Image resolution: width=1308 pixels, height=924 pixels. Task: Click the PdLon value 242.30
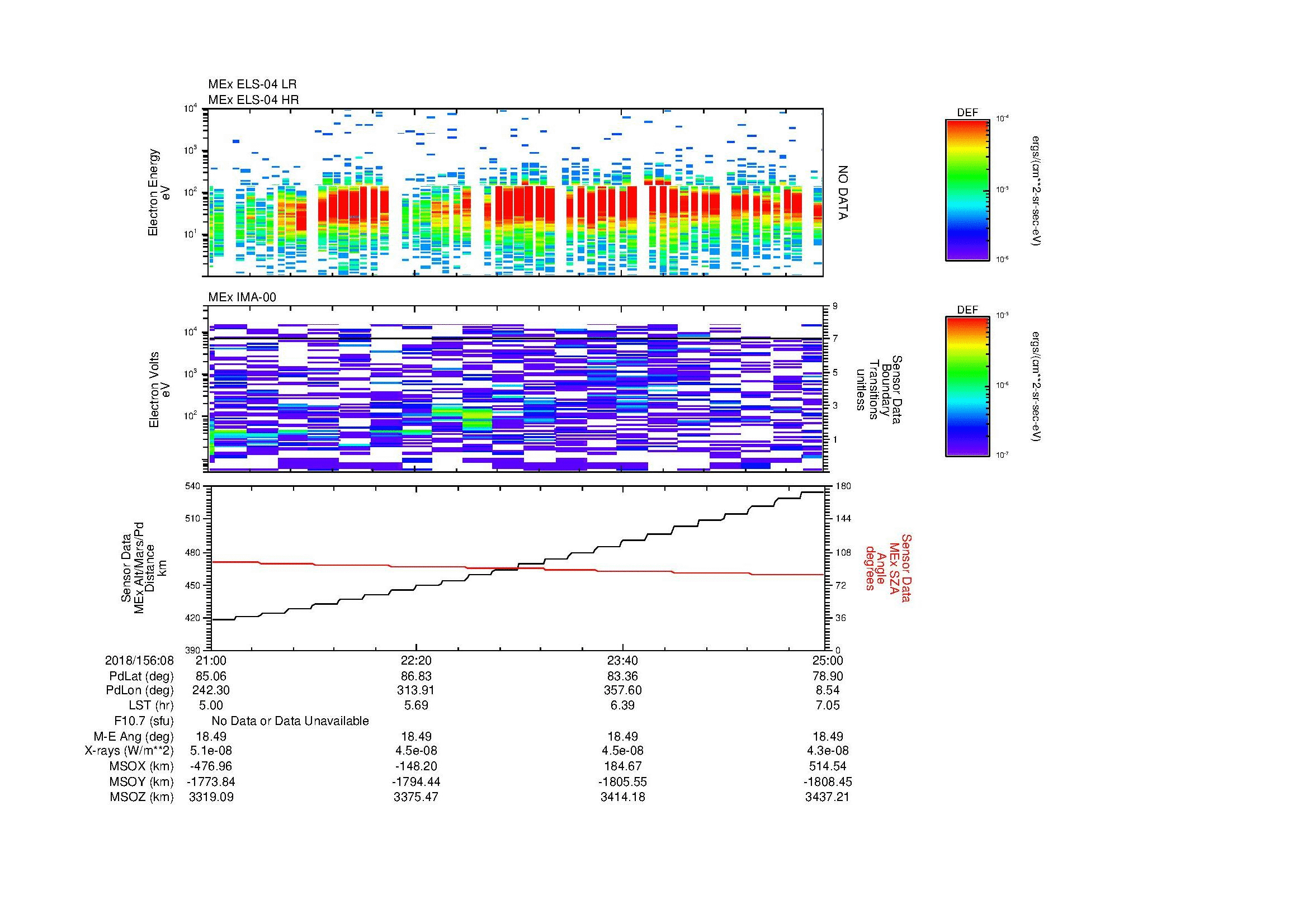[x=211, y=690]
